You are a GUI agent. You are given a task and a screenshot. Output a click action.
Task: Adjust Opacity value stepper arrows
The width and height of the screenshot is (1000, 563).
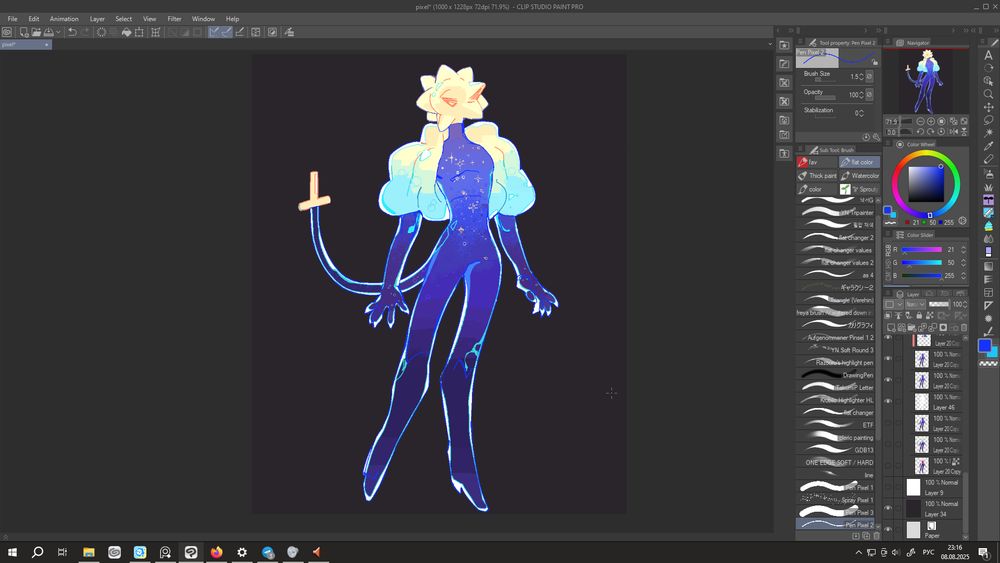click(861, 94)
